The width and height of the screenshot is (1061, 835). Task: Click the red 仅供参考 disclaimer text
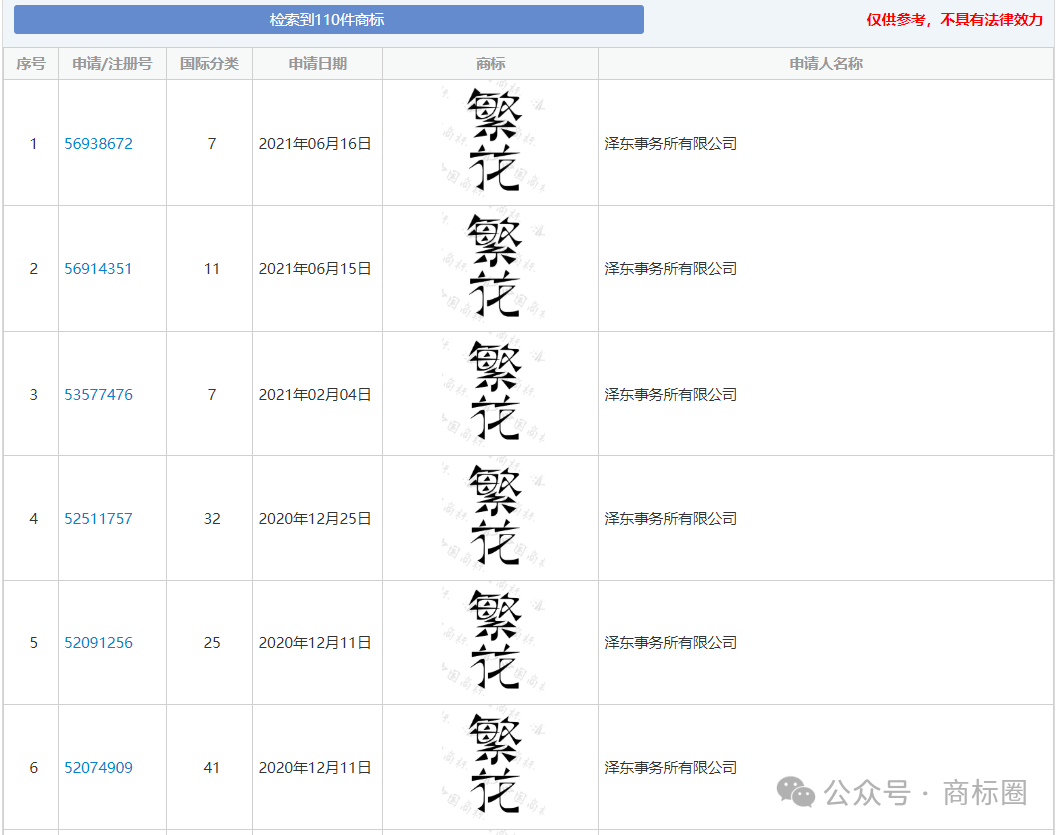[x=954, y=20]
